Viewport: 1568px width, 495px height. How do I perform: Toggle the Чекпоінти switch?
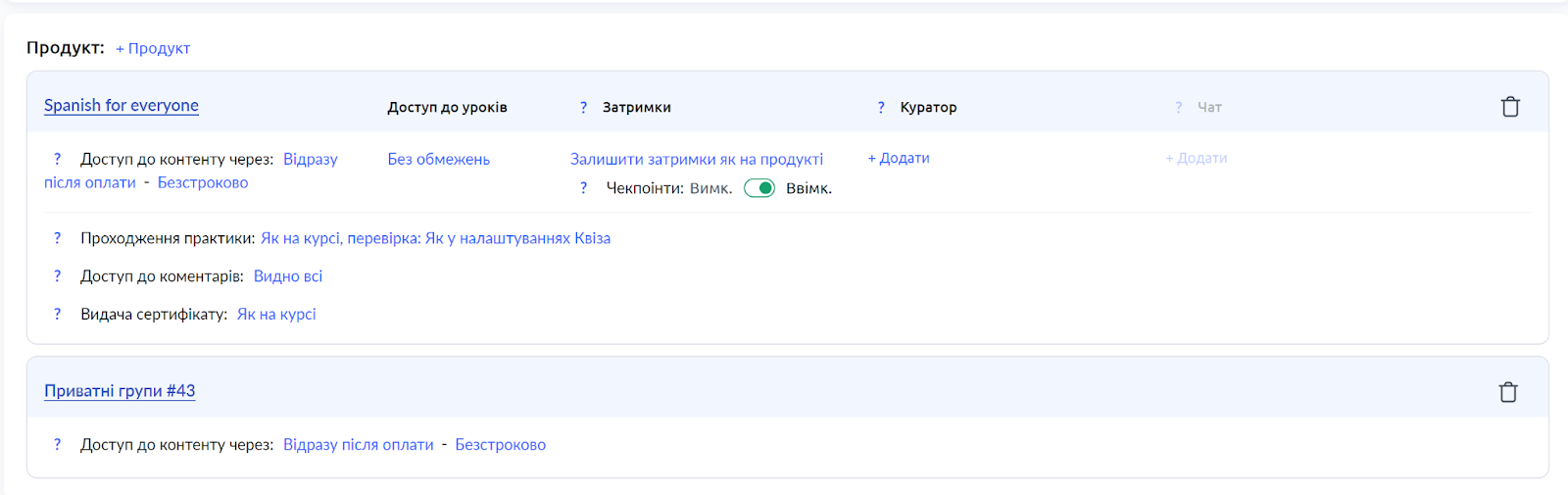[x=759, y=188]
